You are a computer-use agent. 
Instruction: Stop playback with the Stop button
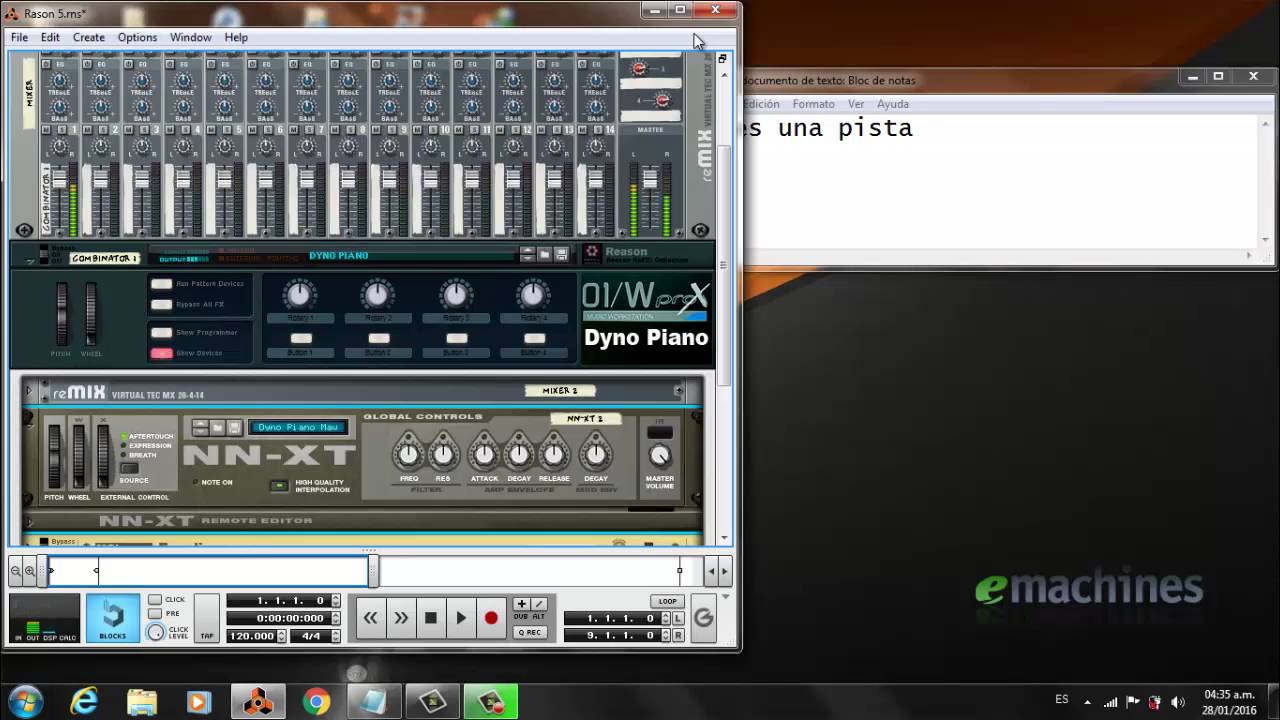coord(430,618)
